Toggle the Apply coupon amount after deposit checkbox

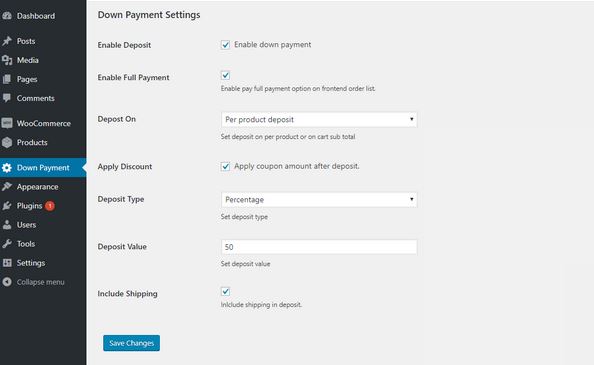[225, 167]
